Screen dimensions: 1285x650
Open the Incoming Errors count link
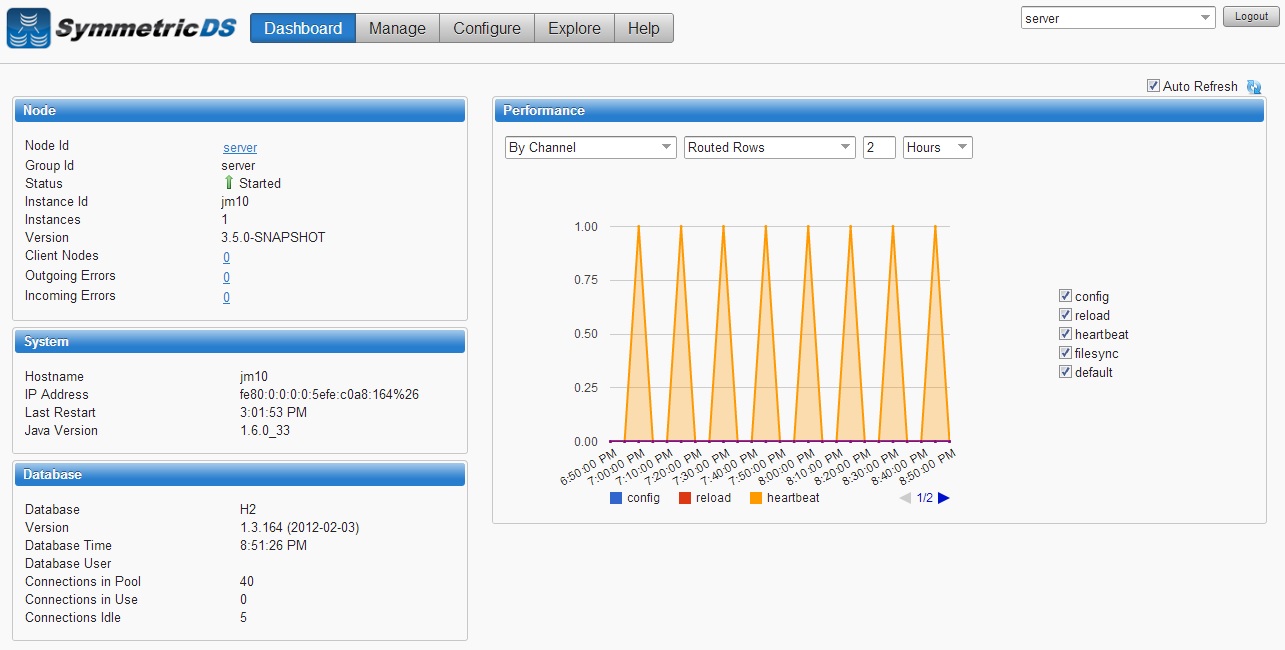point(226,298)
